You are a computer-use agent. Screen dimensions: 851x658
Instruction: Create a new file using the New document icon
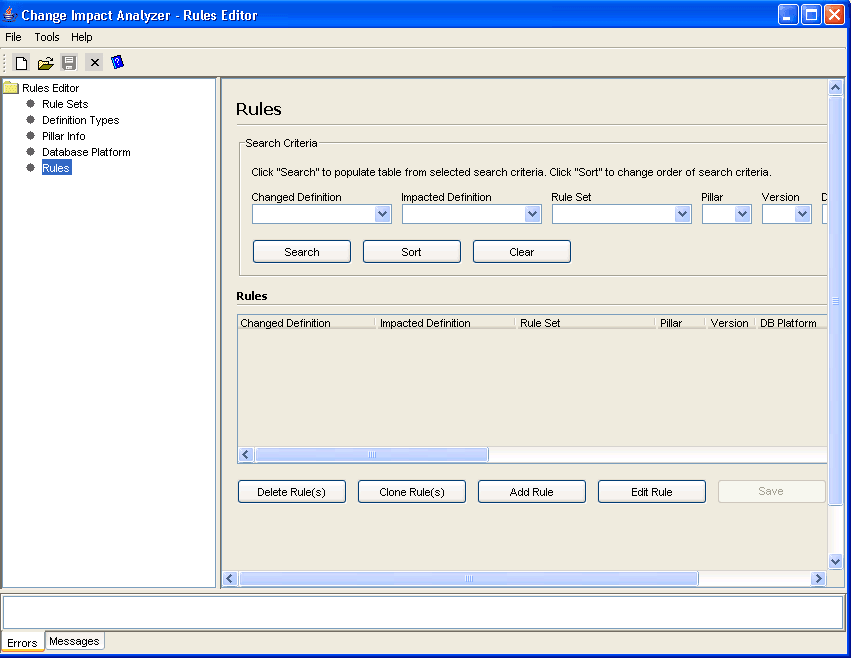[20, 62]
